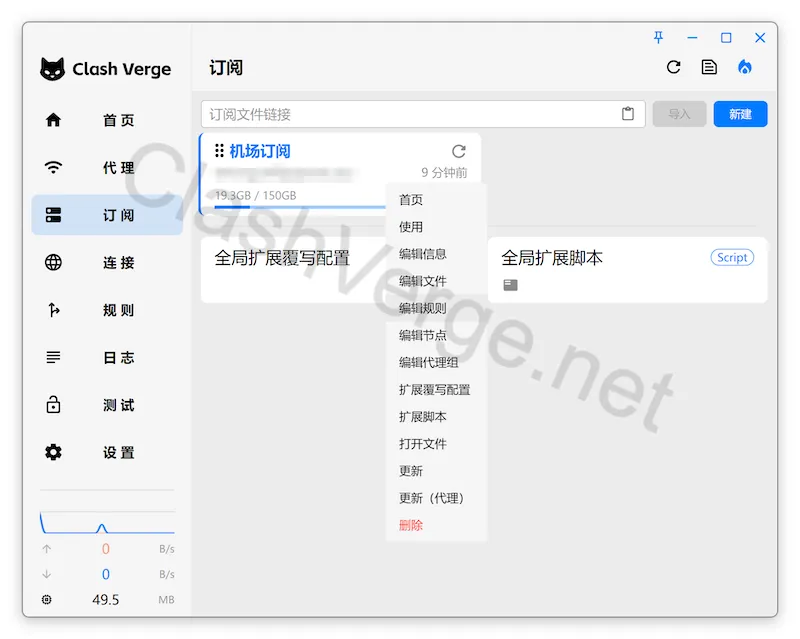This screenshot has height=639, width=800.
Task: Select the 订阅 subscriptions sidebar item
Action: tap(107, 215)
